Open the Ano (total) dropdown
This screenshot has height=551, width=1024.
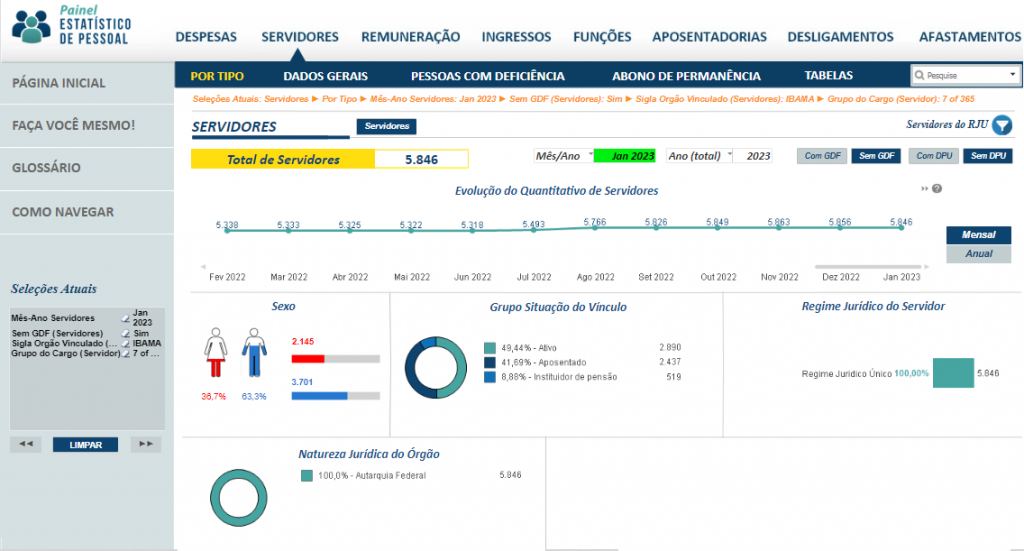(731, 155)
